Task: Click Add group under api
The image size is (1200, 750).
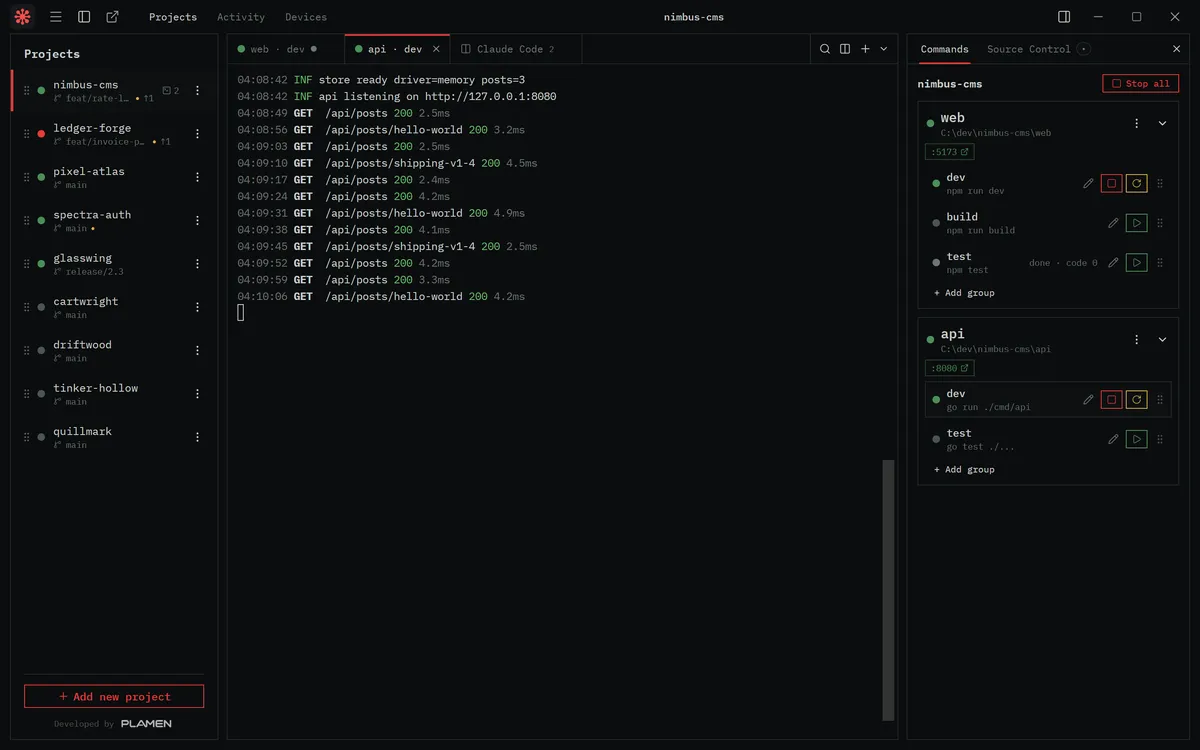Action: pos(964,469)
